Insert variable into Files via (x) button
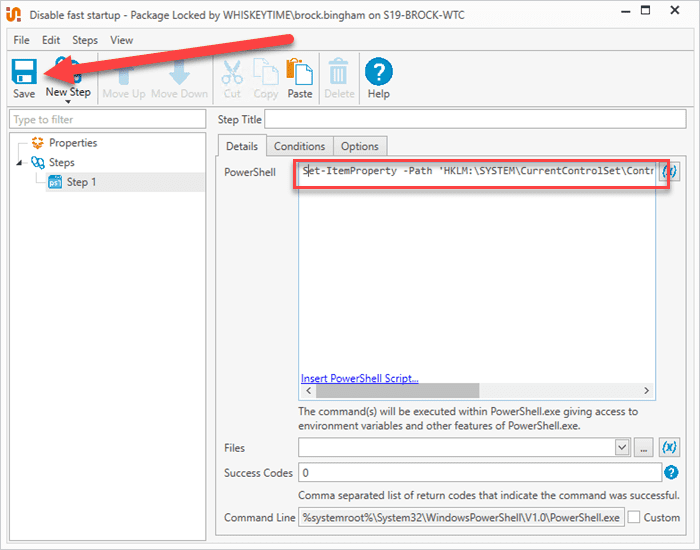The width and height of the screenshot is (700, 550). (669, 447)
